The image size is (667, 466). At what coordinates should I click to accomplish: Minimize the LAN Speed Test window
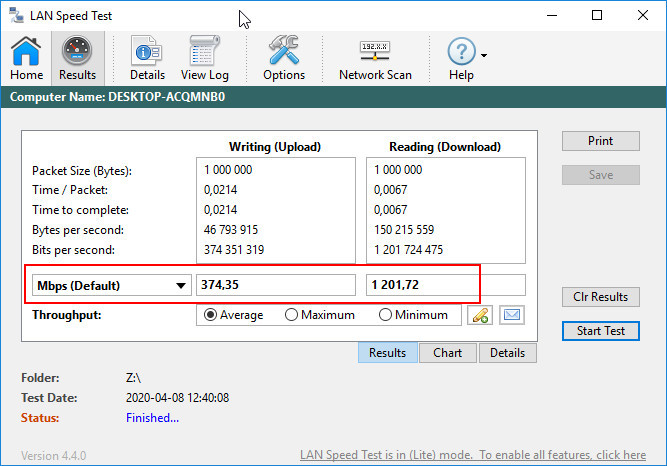[552, 15]
